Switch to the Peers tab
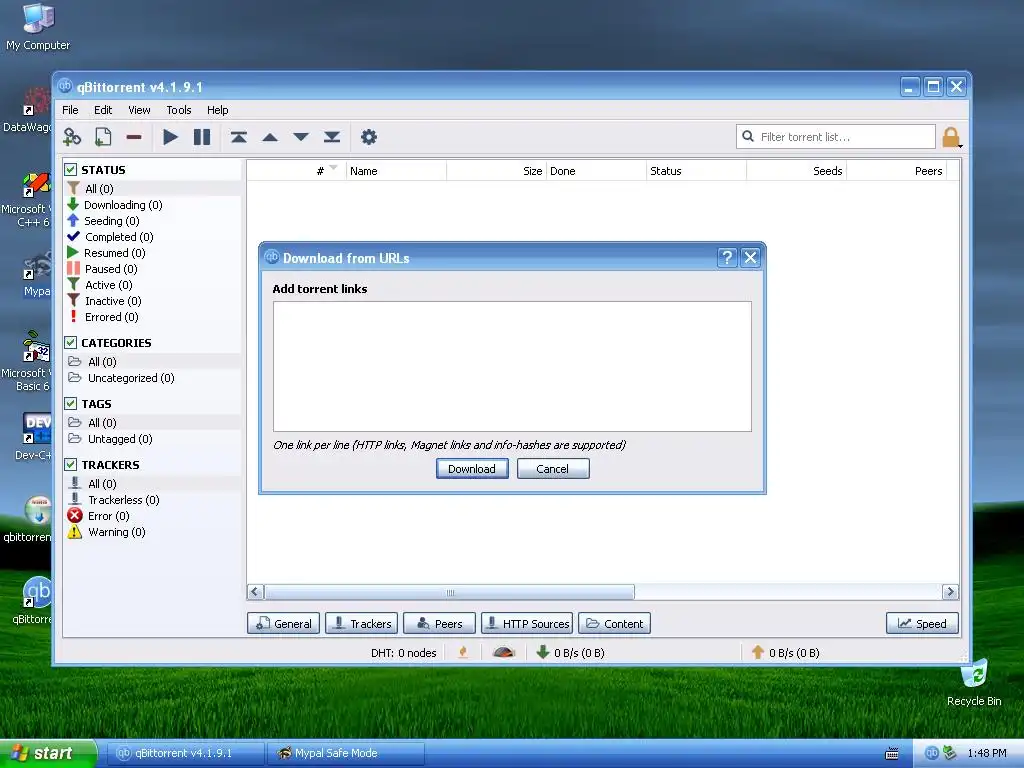Viewport: 1024px width, 768px height. pos(440,624)
